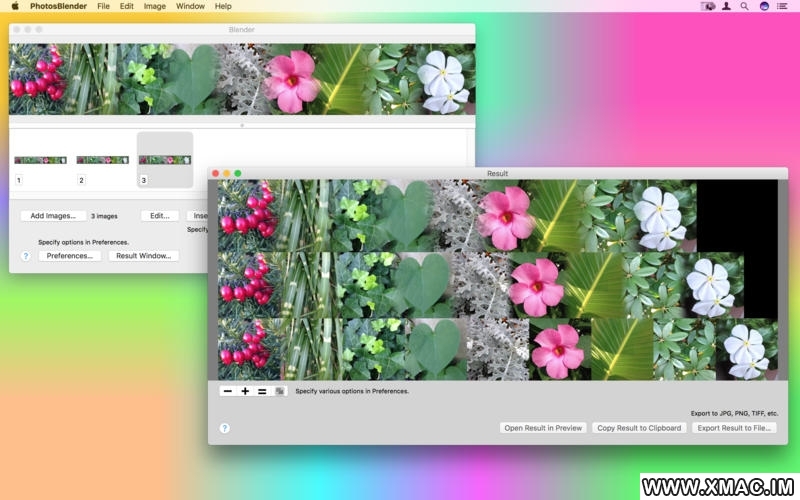800x500 pixels.
Task: Click the Preferences... button
Action: [x=69, y=256]
